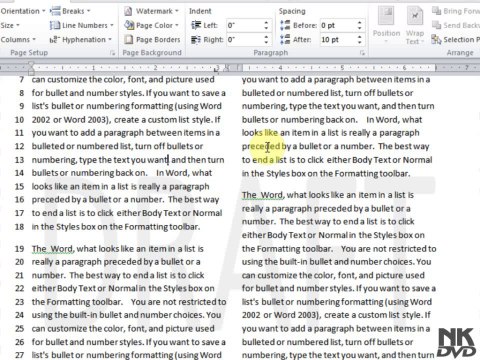Screen dimensions: 480x360
Task: Click the Spacing Before icon
Action: (285, 25)
